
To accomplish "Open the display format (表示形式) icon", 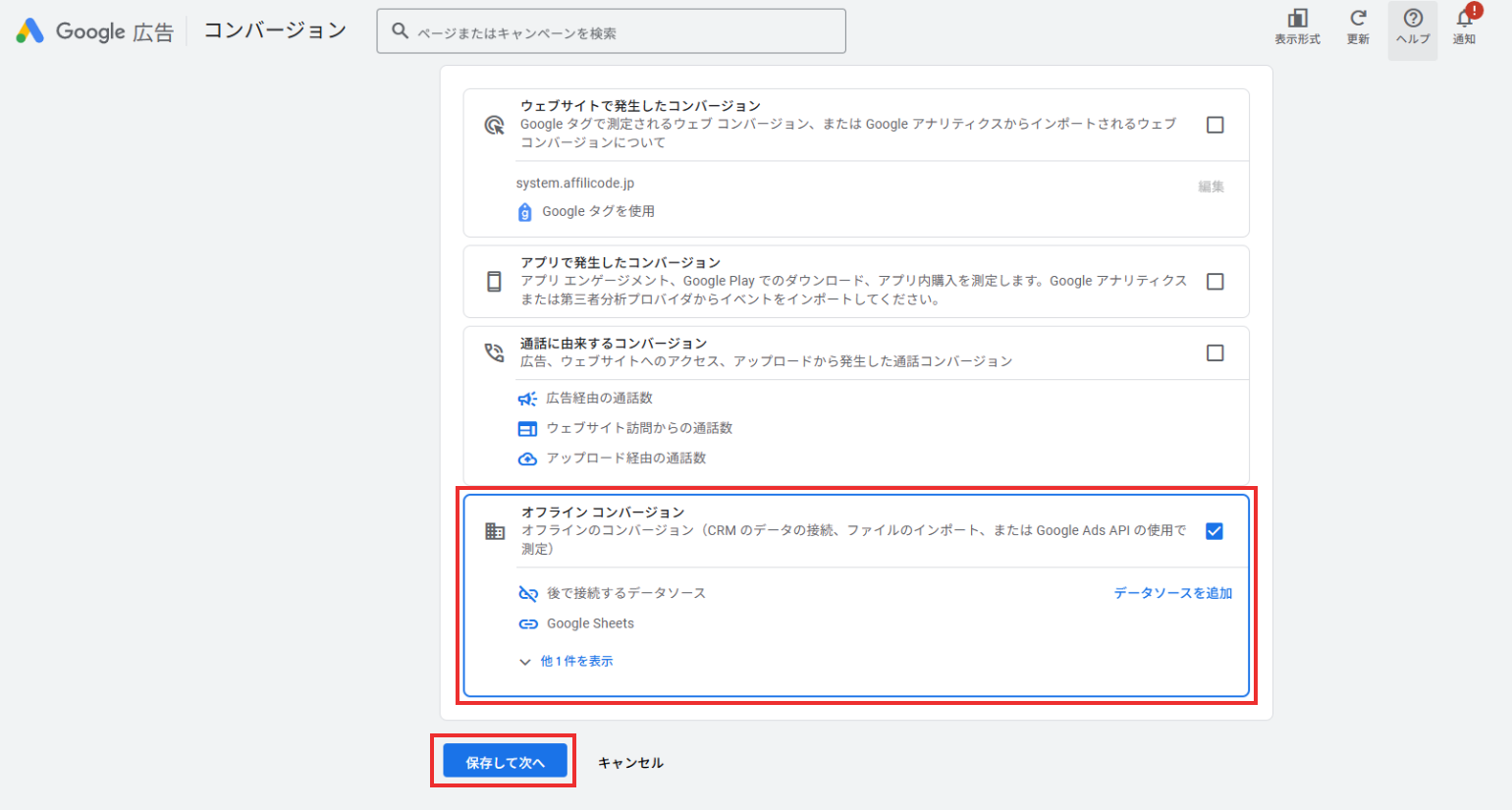I will tap(1297, 19).
